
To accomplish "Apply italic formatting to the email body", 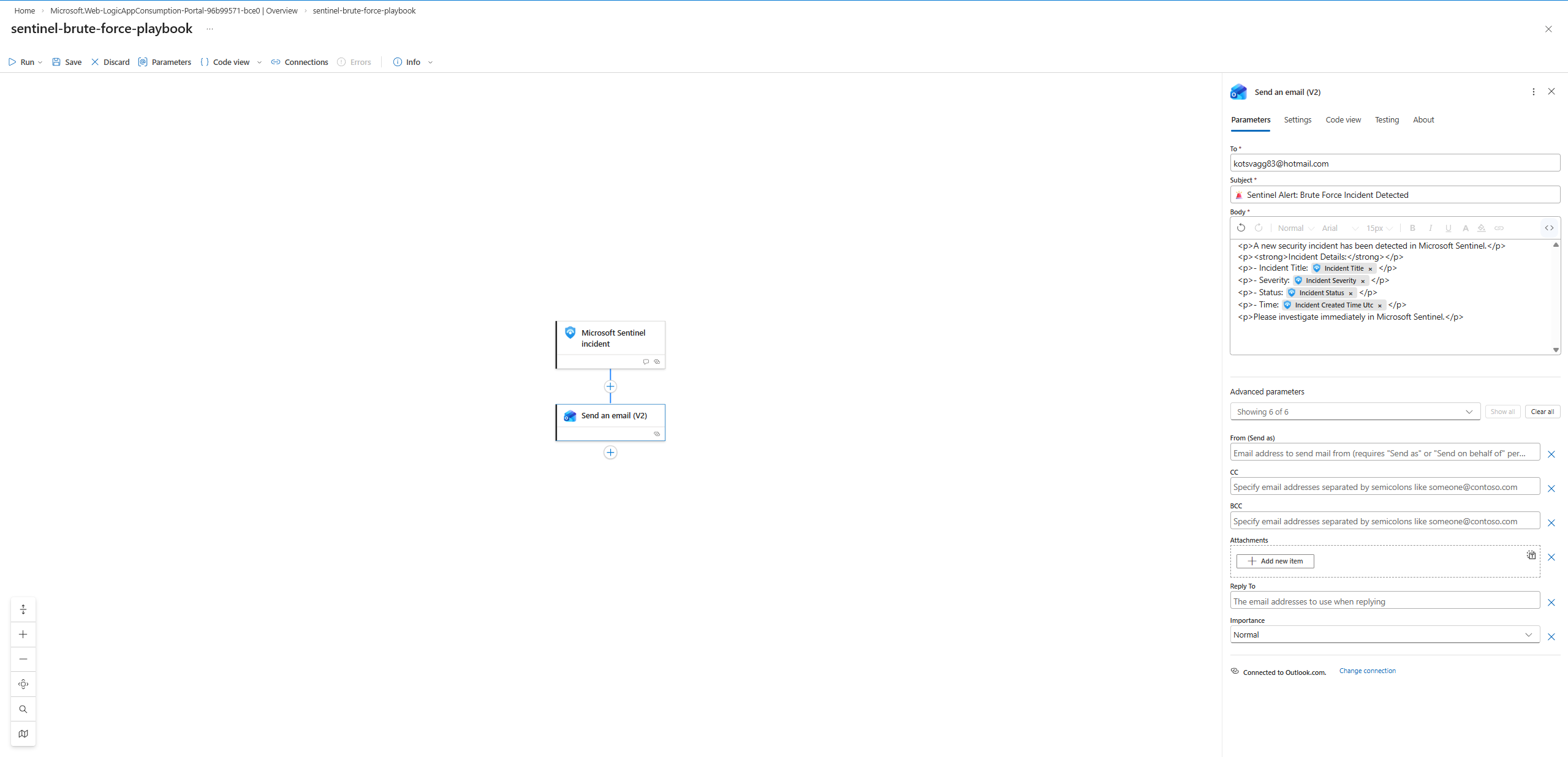I will [1430, 228].
